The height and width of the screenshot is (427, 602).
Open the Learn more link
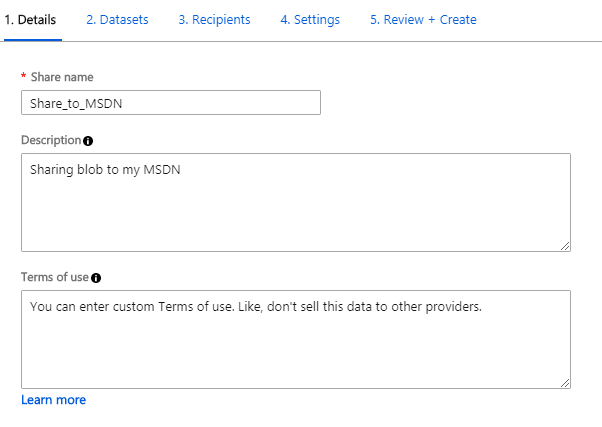click(x=53, y=400)
